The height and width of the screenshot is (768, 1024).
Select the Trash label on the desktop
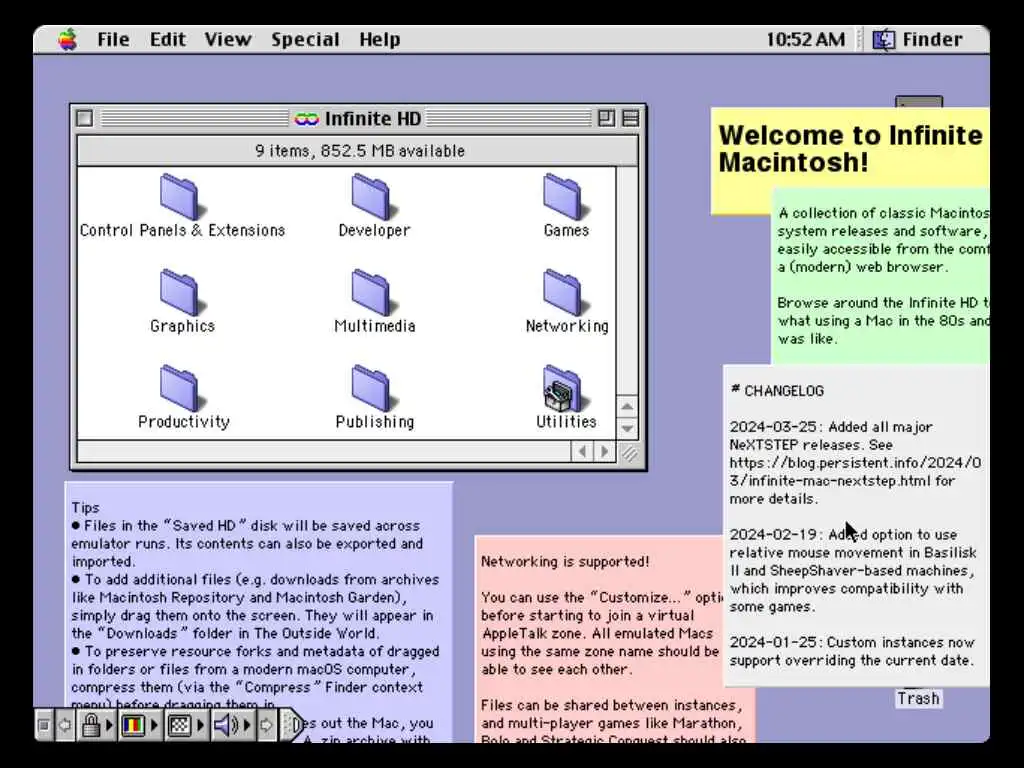tap(918, 699)
